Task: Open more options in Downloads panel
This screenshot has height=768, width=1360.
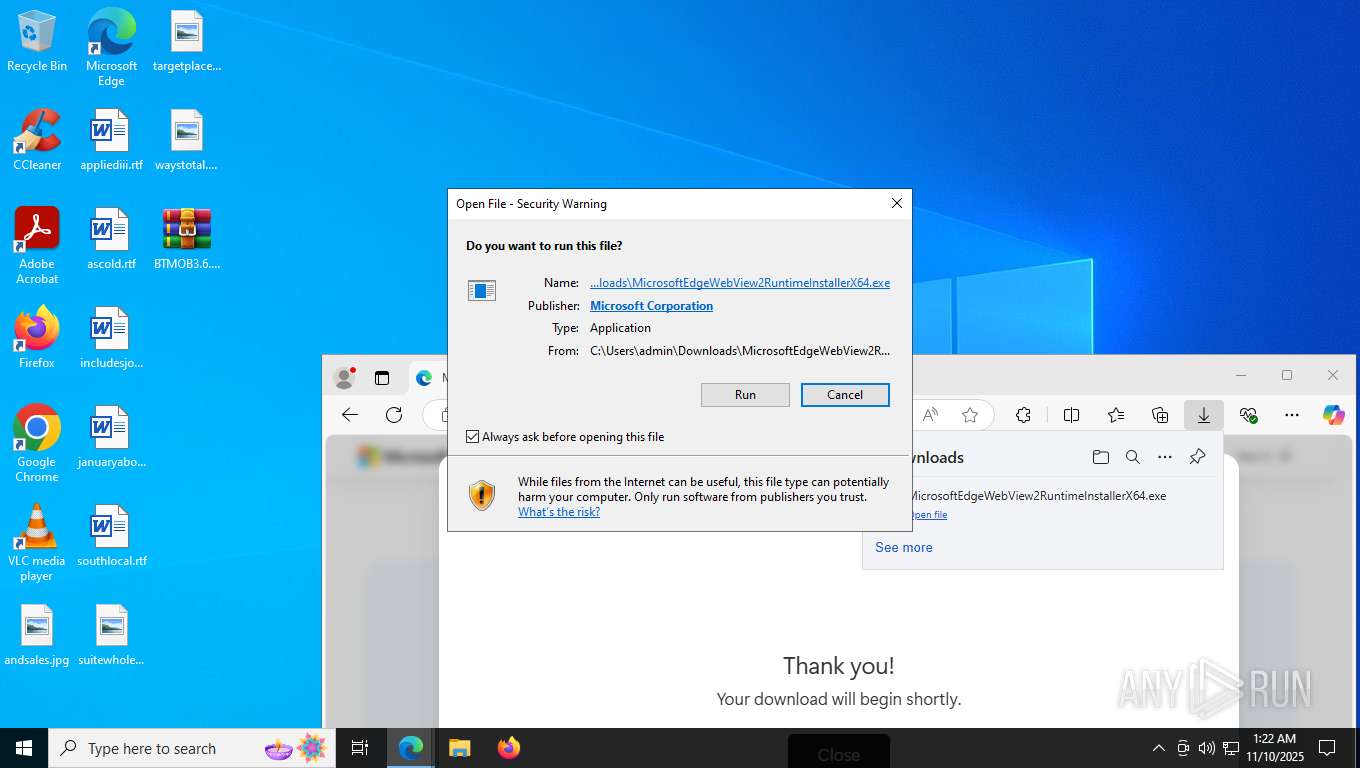Action: [x=1165, y=457]
